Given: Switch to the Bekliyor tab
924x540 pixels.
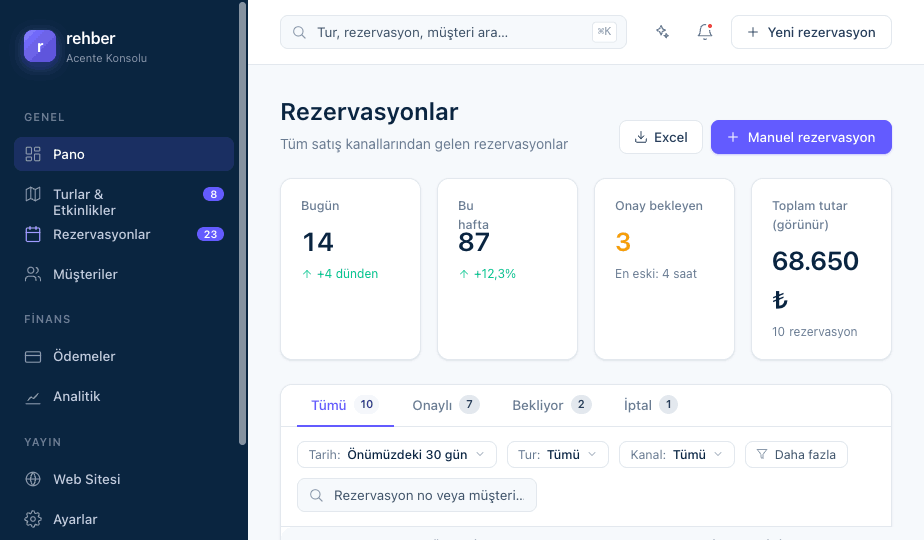Looking at the screenshot, I should pyautogui.click(x=552, y=405).
